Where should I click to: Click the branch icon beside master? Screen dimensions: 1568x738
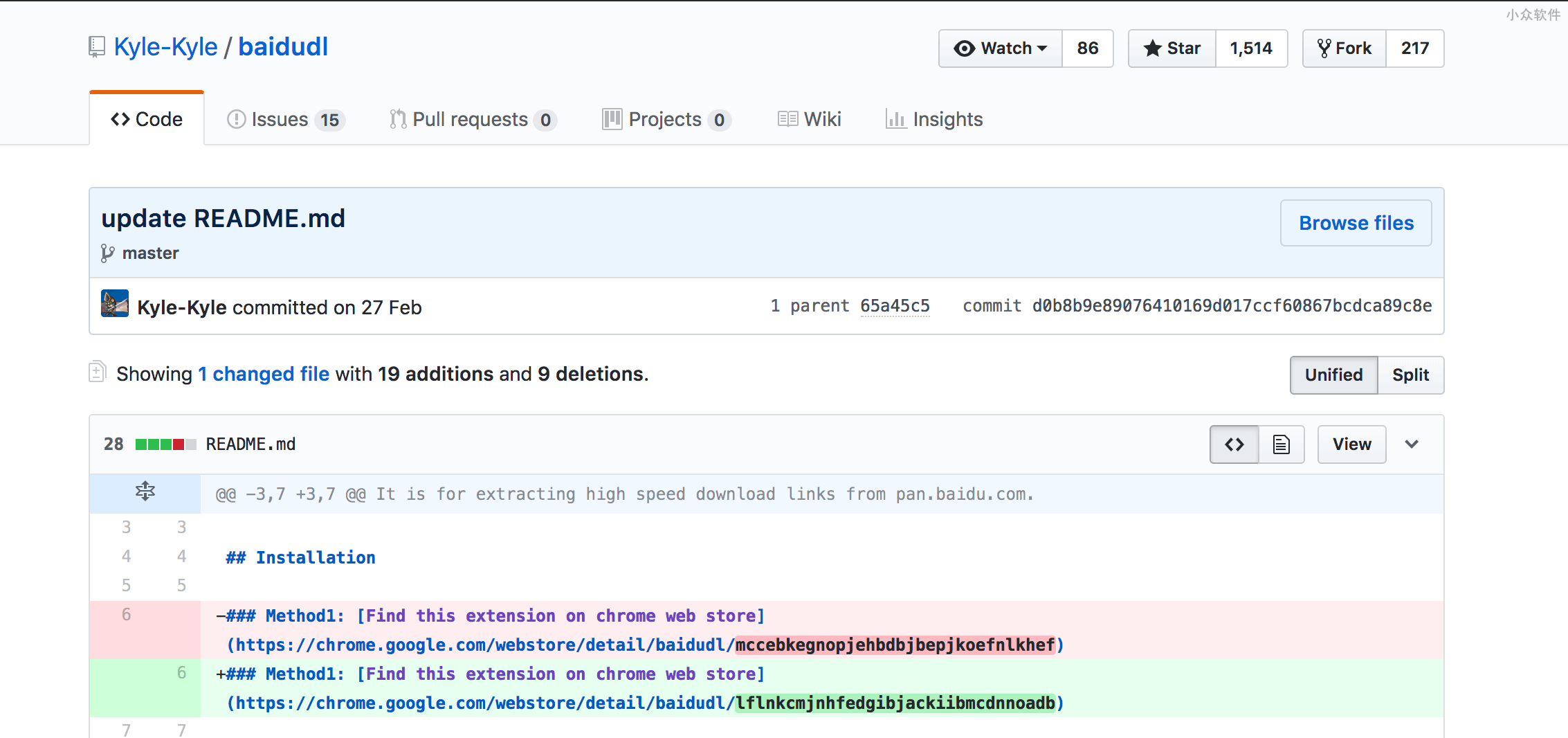click(x=107, y=253)
